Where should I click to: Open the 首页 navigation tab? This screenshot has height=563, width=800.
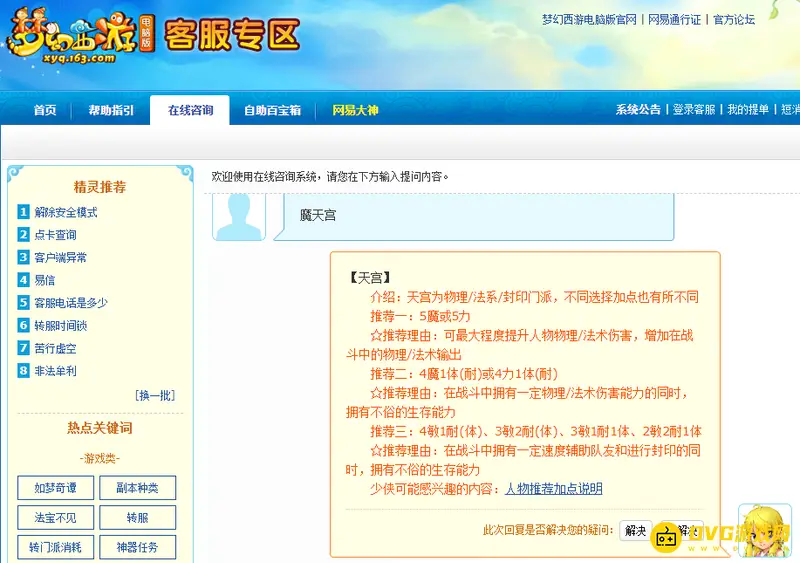tap(45, 110)
